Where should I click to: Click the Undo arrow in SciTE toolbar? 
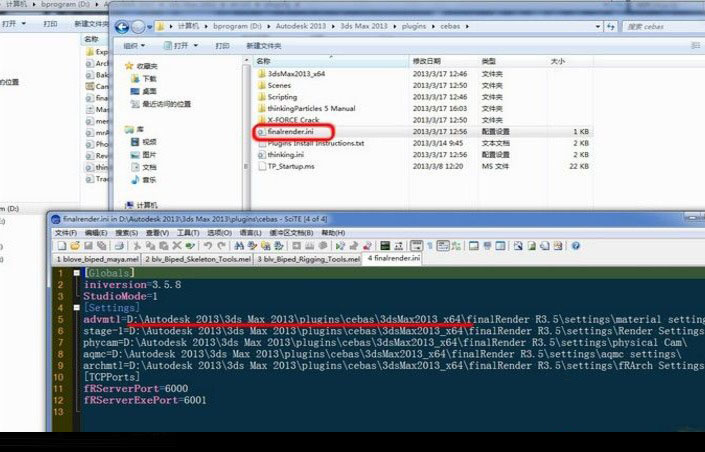(208, 246)
